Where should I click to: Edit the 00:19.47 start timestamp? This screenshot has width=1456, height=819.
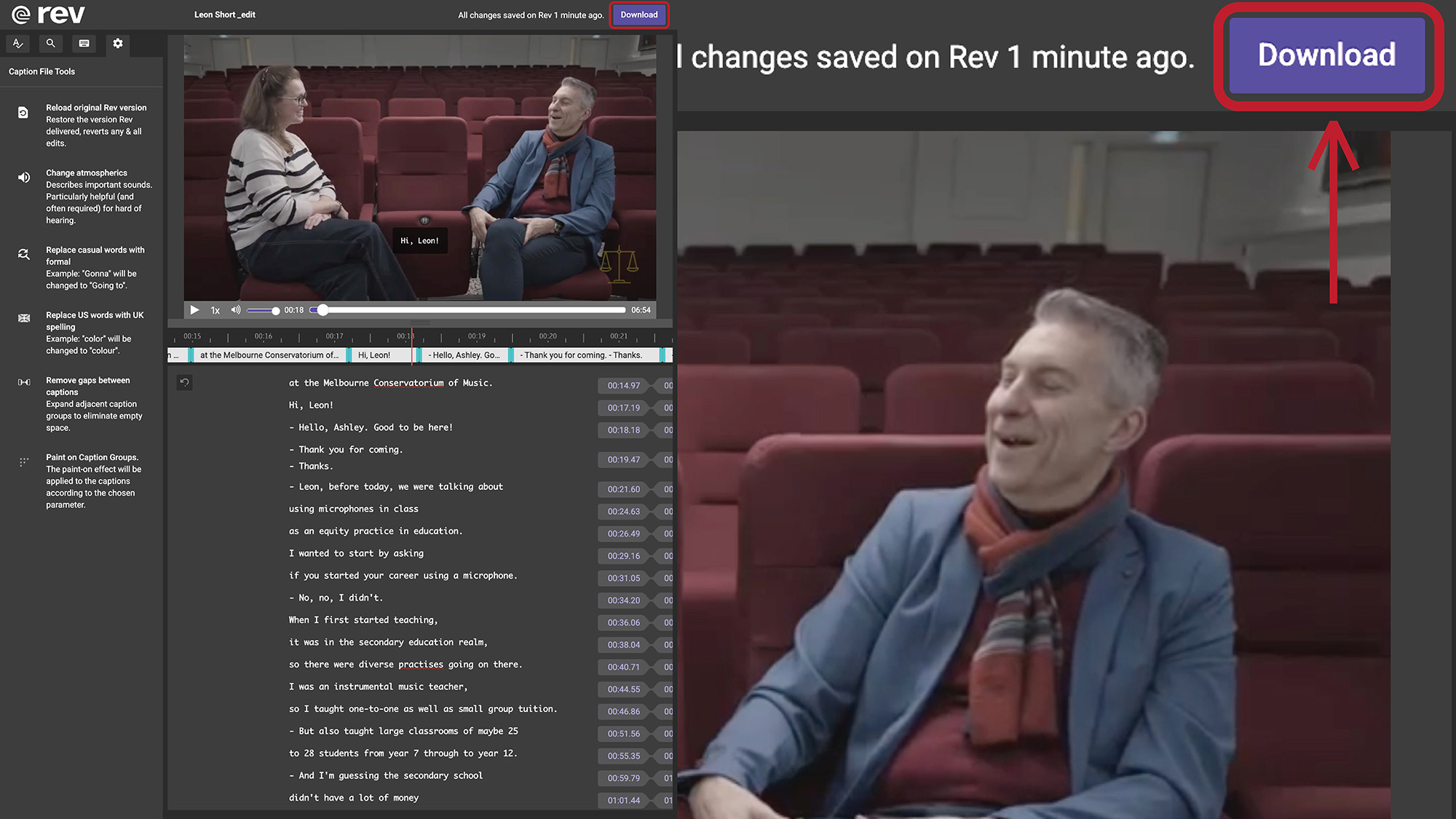pyautogui.click(x=624, y=460)
